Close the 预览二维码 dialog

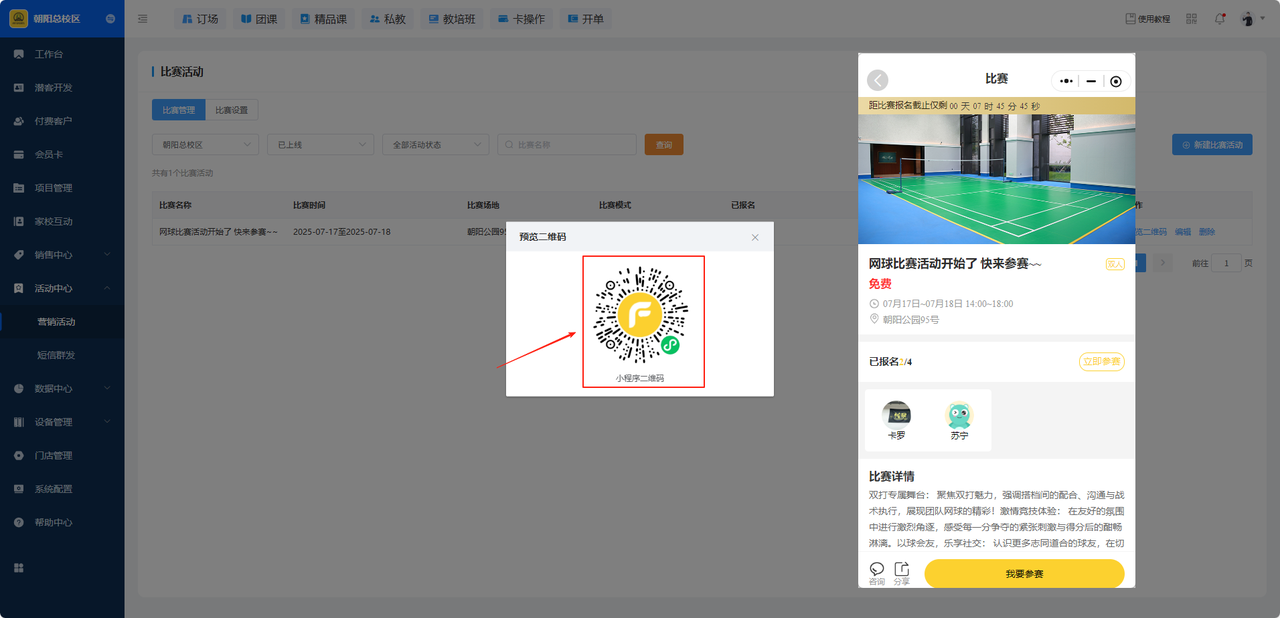click(x=755, y=237)
